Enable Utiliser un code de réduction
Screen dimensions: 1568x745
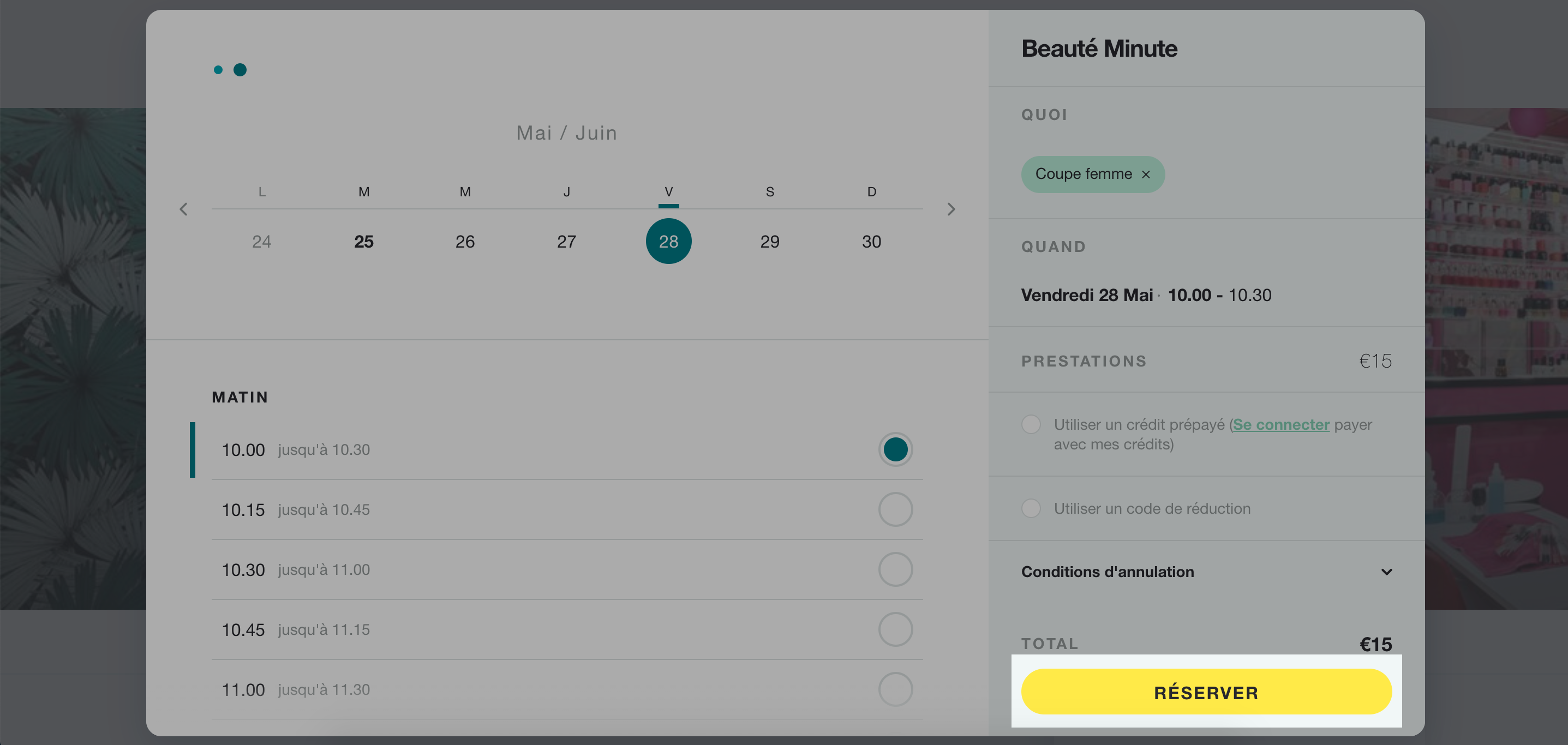tap(1031, 508)
